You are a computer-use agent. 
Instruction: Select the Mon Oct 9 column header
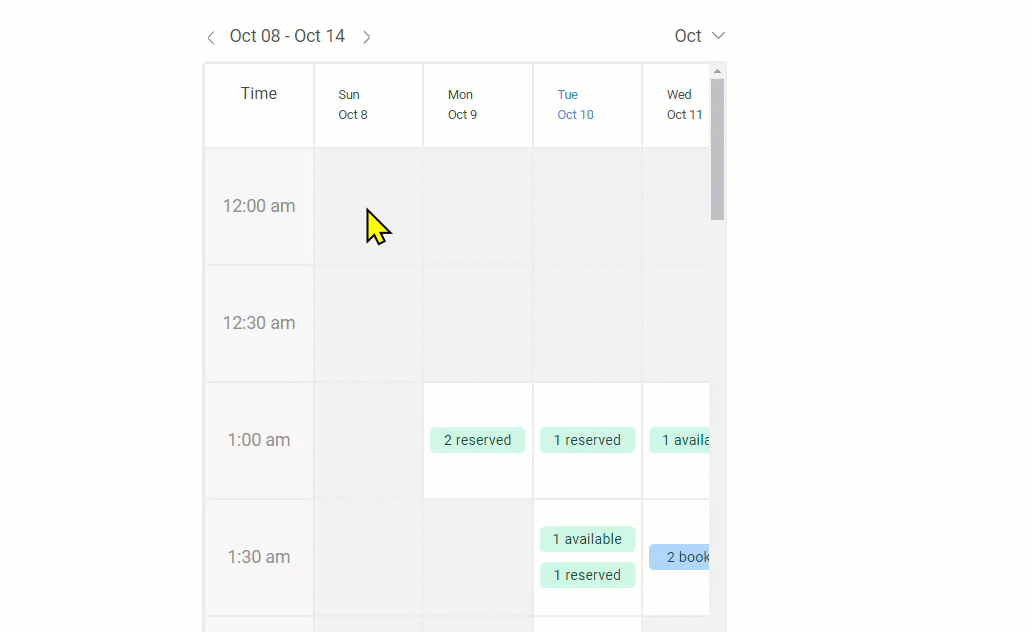(x=461, y=104)
